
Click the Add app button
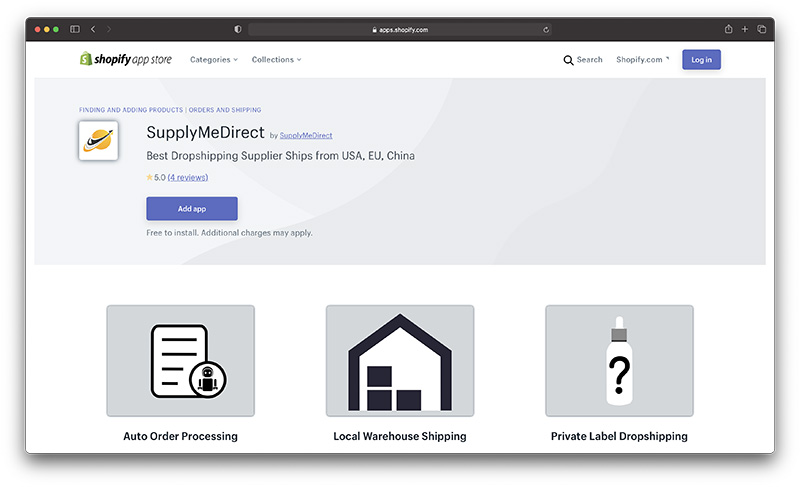click(192, 209)
